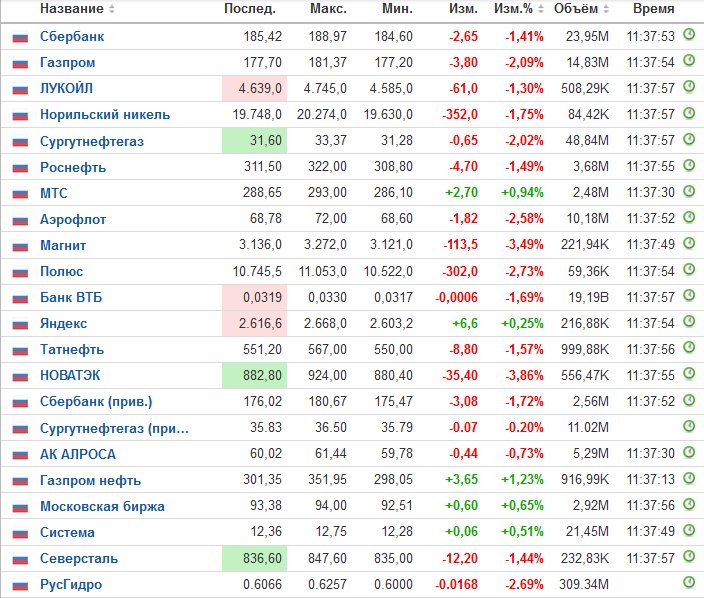704x598 pixels.
Task: Click the Russian flag icon beside Газпром
Action: coord(20,63)
